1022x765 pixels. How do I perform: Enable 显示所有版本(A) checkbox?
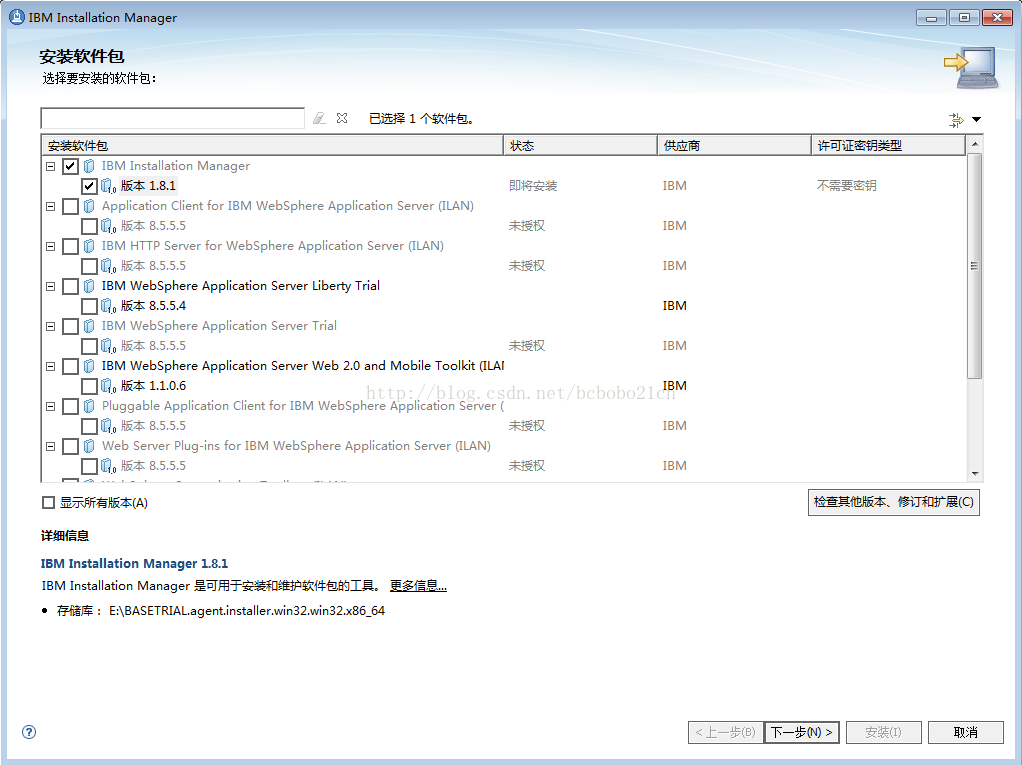coord(48,502)
